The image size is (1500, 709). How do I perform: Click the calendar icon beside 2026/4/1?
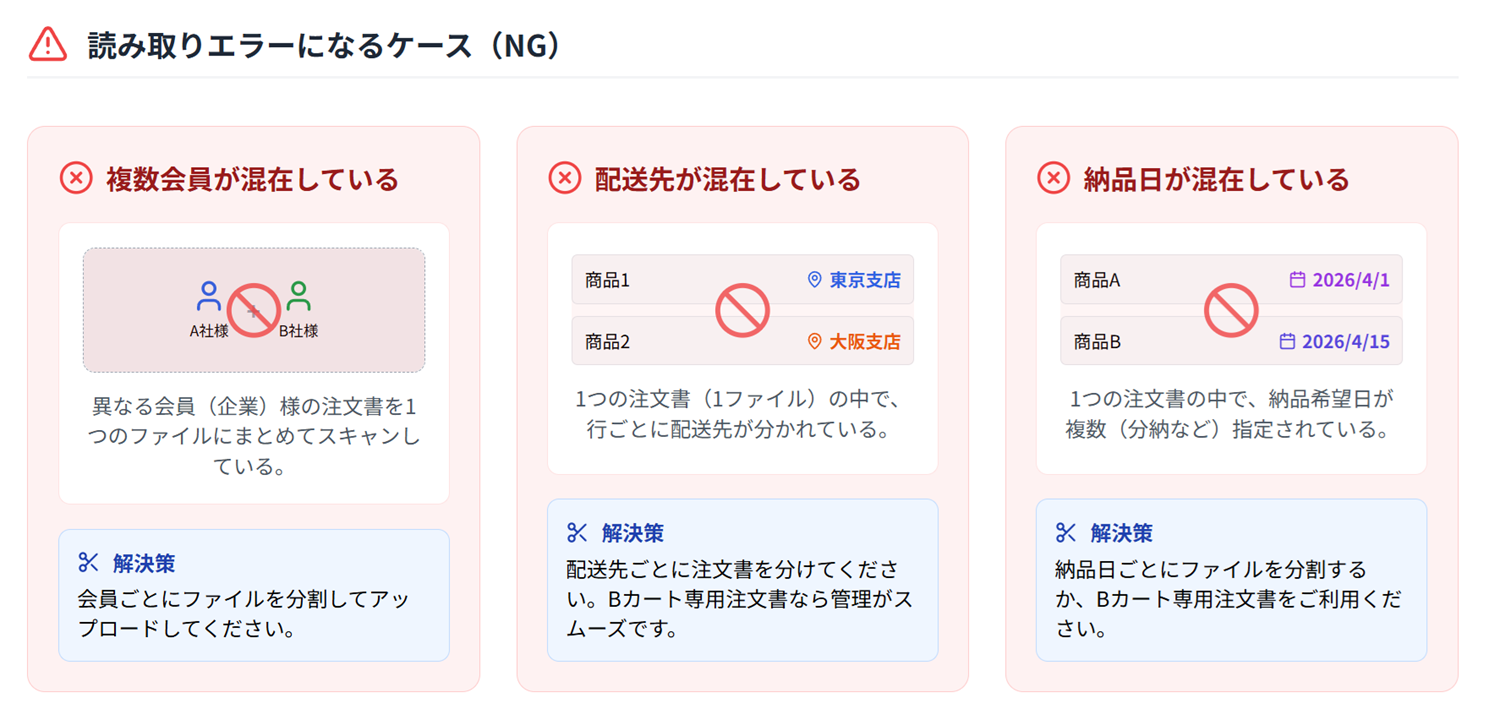(1297, 280)
